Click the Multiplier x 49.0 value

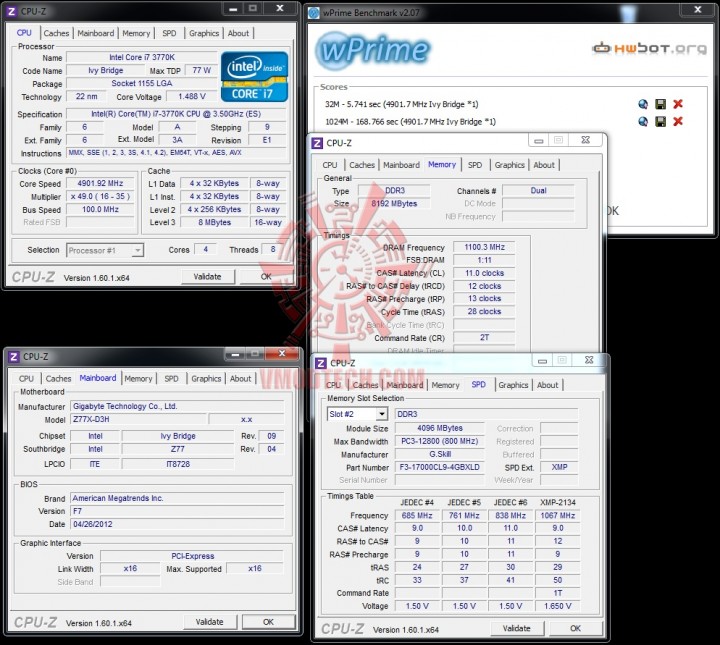coord(101,196)
